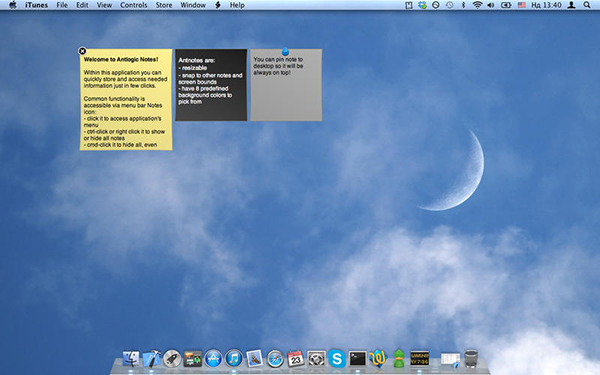The height and width of the screenshot is (375, 600).
Task: Open Finder from the Dock
Action: click(x=131, y=359)
